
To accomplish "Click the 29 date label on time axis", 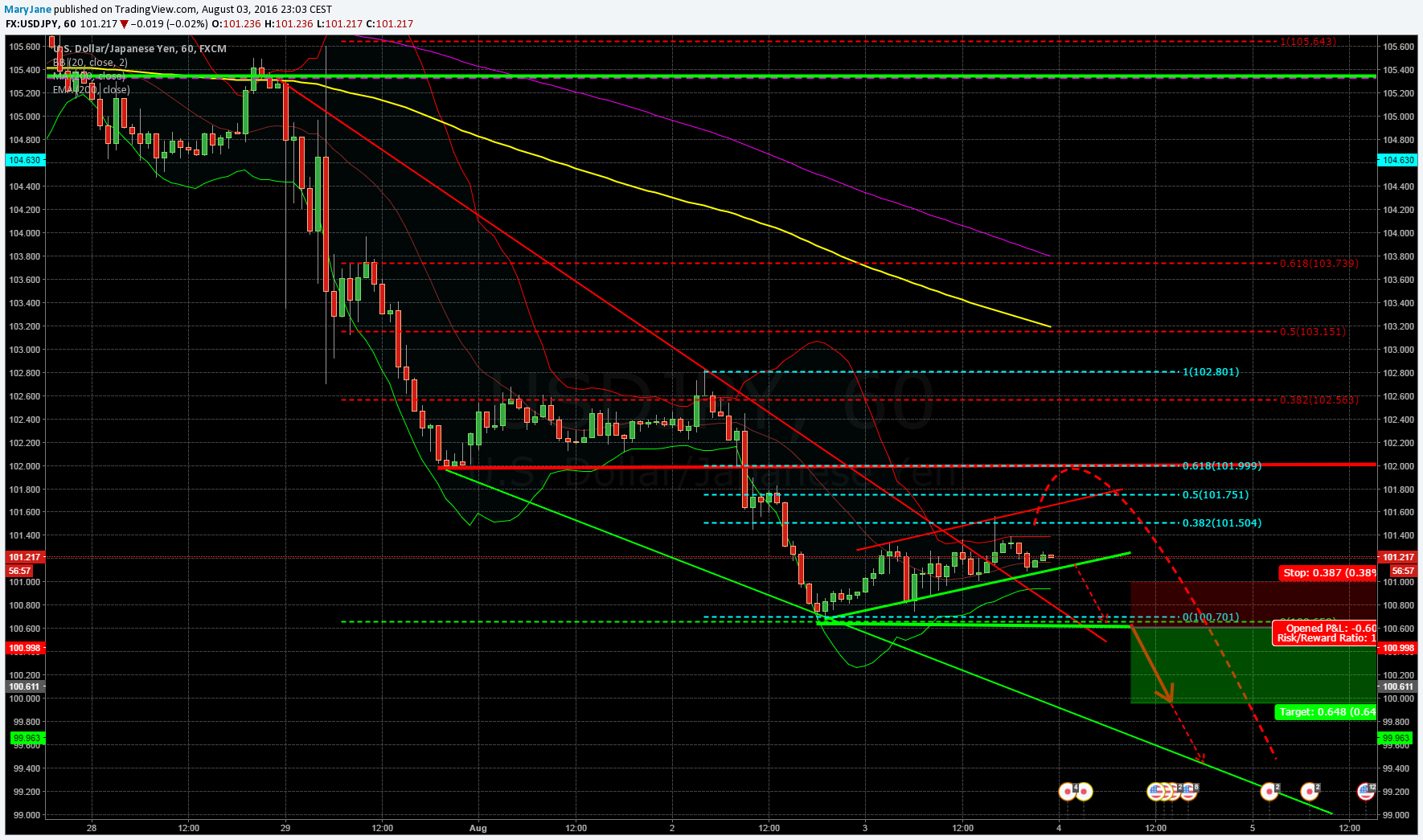I will (285, 828).
